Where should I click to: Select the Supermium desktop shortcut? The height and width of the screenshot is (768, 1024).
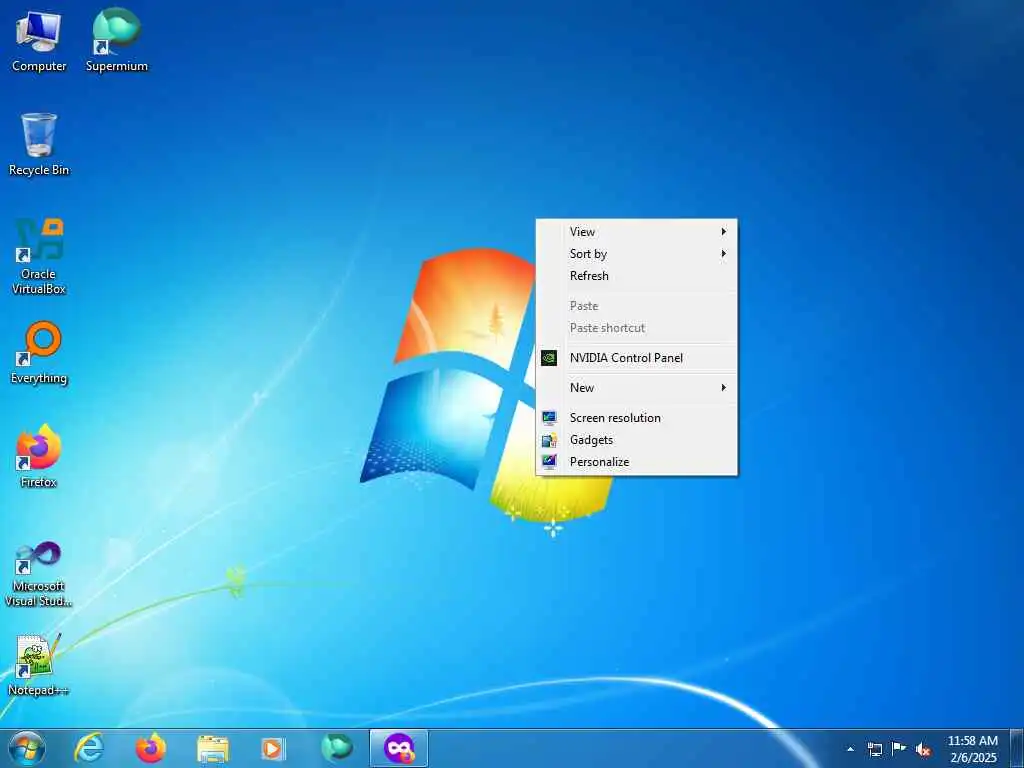pos(117,40)
